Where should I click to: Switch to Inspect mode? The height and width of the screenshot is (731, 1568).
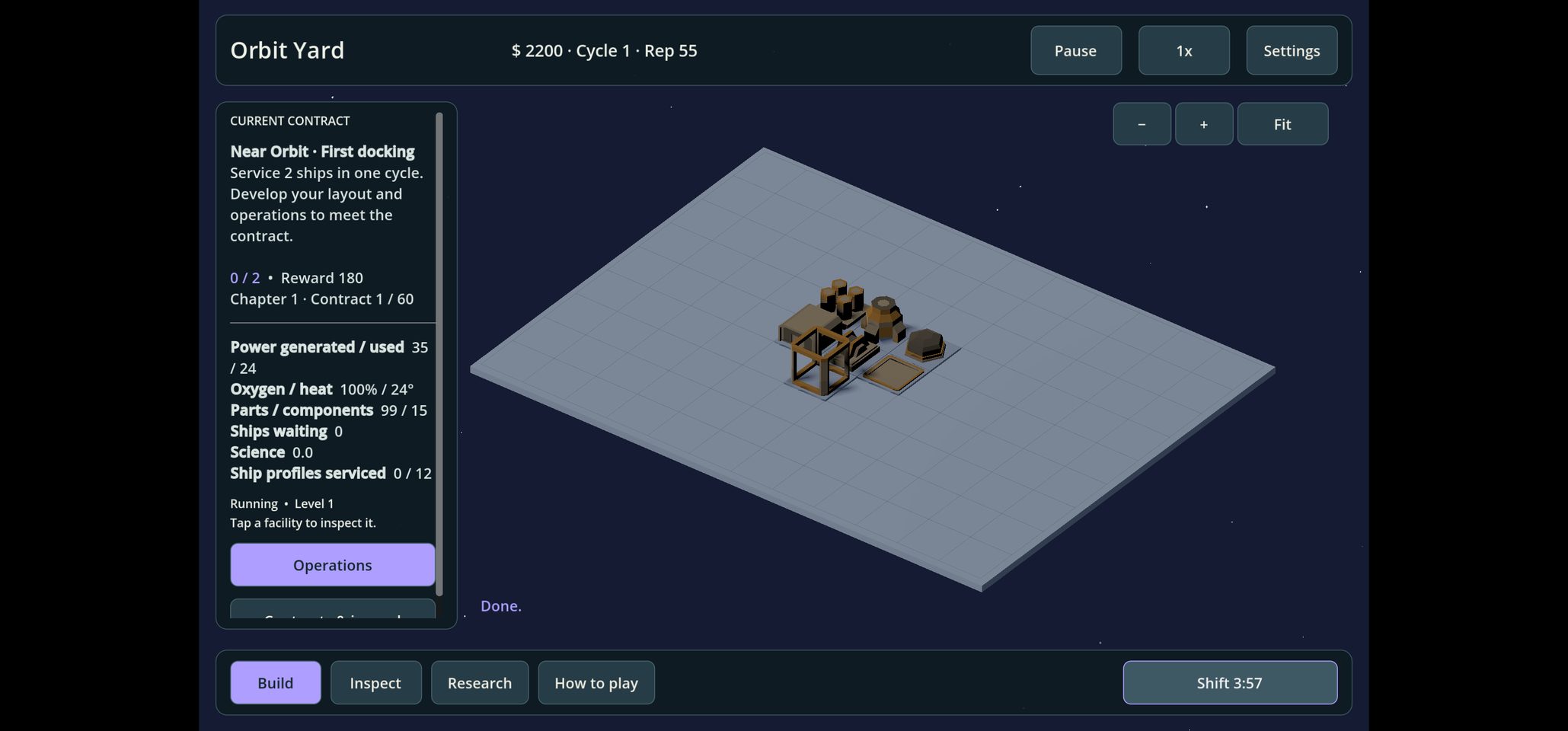(x=375, y=682)
